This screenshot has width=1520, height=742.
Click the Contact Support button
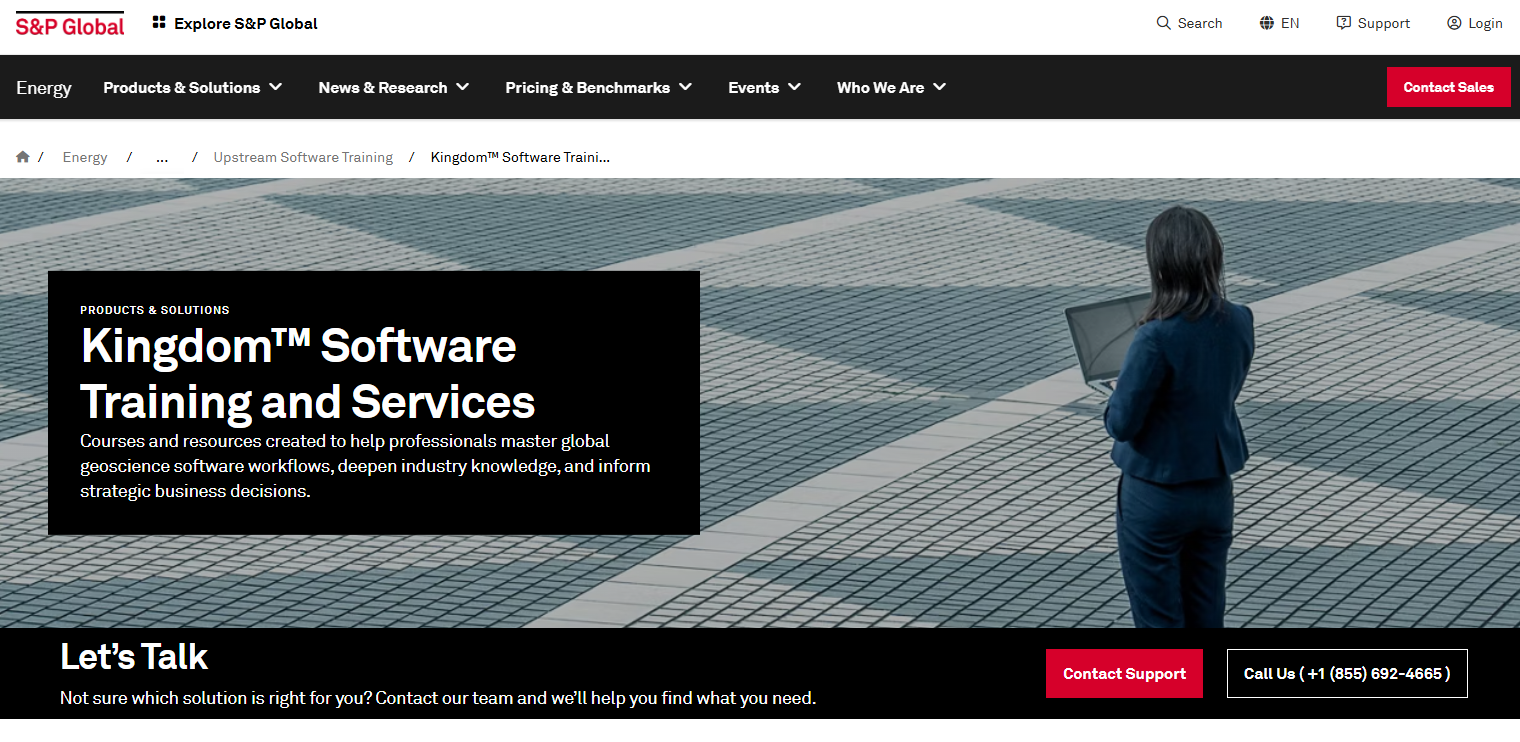1125,674
